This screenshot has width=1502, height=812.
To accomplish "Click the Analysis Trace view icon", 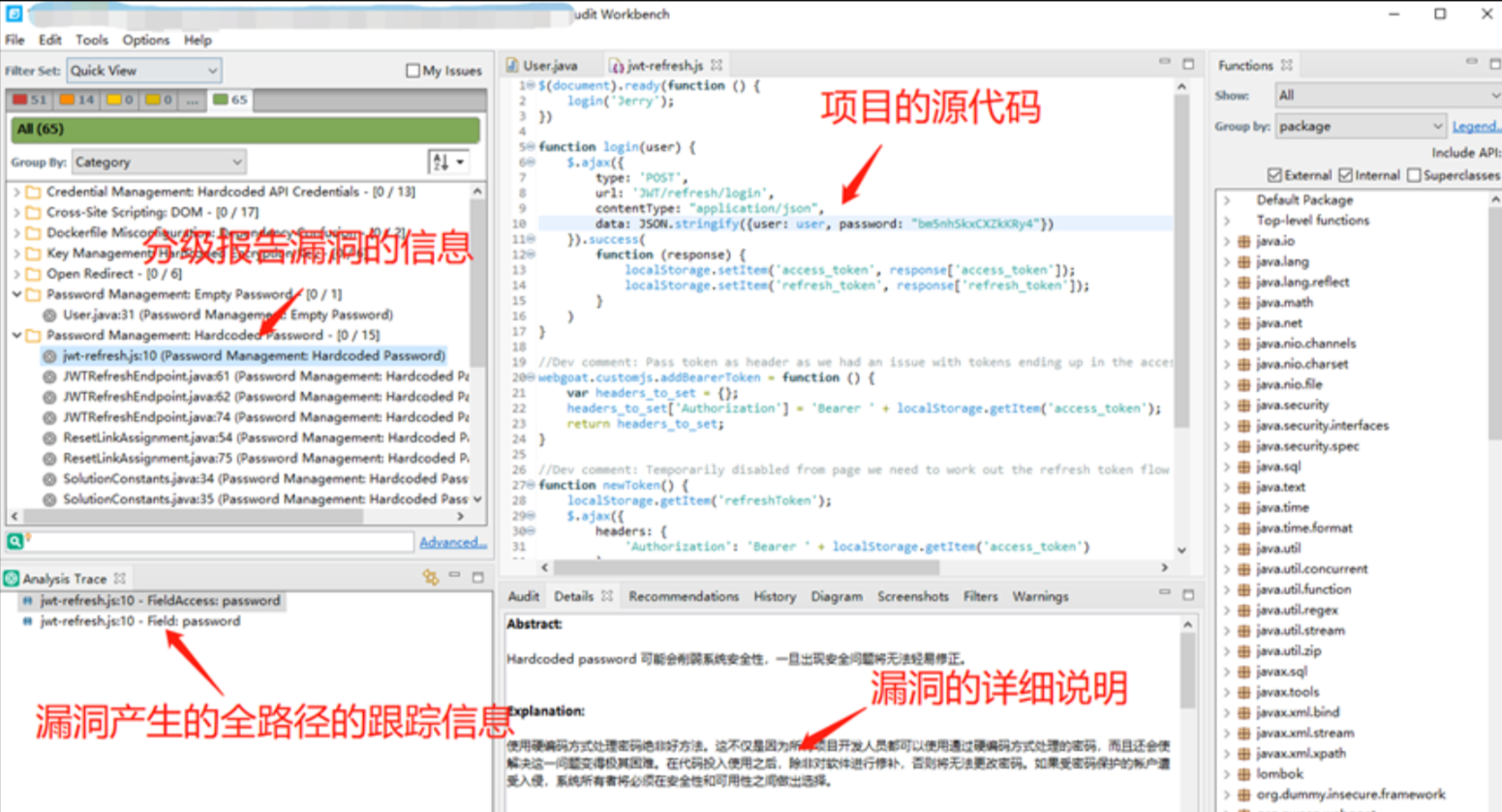I will tap(12, 579).
